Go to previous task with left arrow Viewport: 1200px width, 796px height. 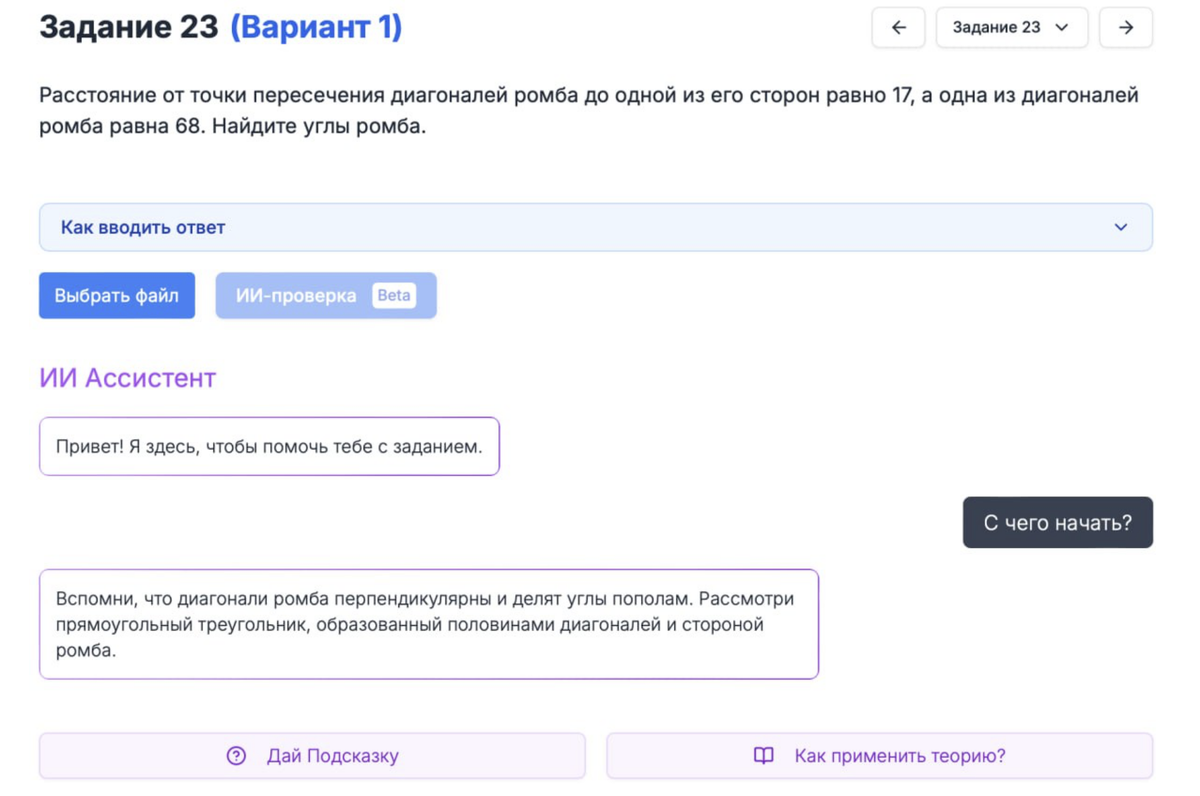tap(898, 28)
